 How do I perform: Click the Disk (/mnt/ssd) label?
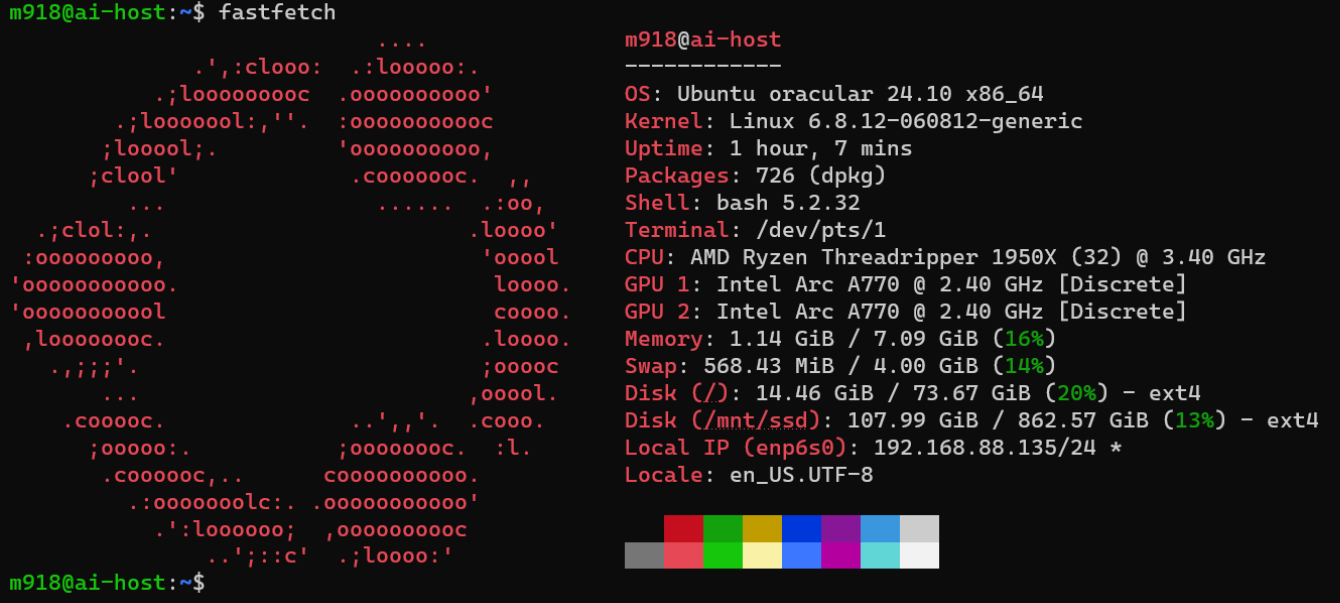point(729,420)
